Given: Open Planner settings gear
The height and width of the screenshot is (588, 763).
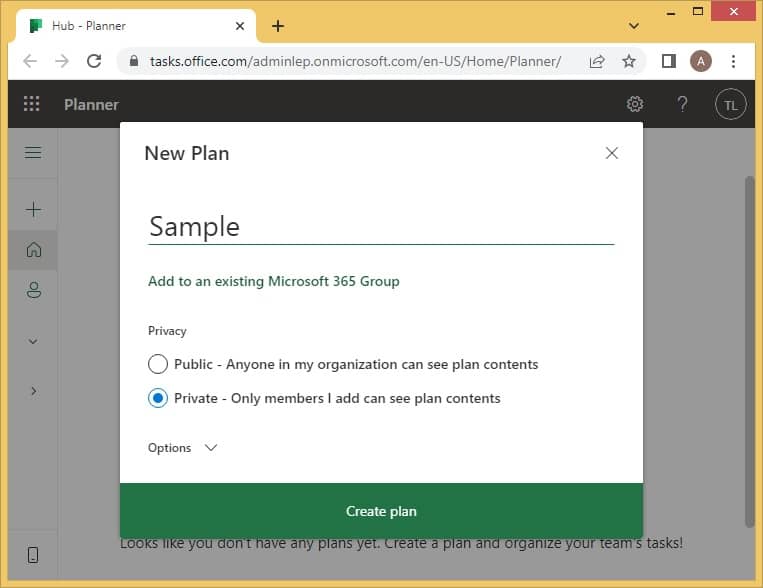Looking at the screenshot, I should coord(635,104).
